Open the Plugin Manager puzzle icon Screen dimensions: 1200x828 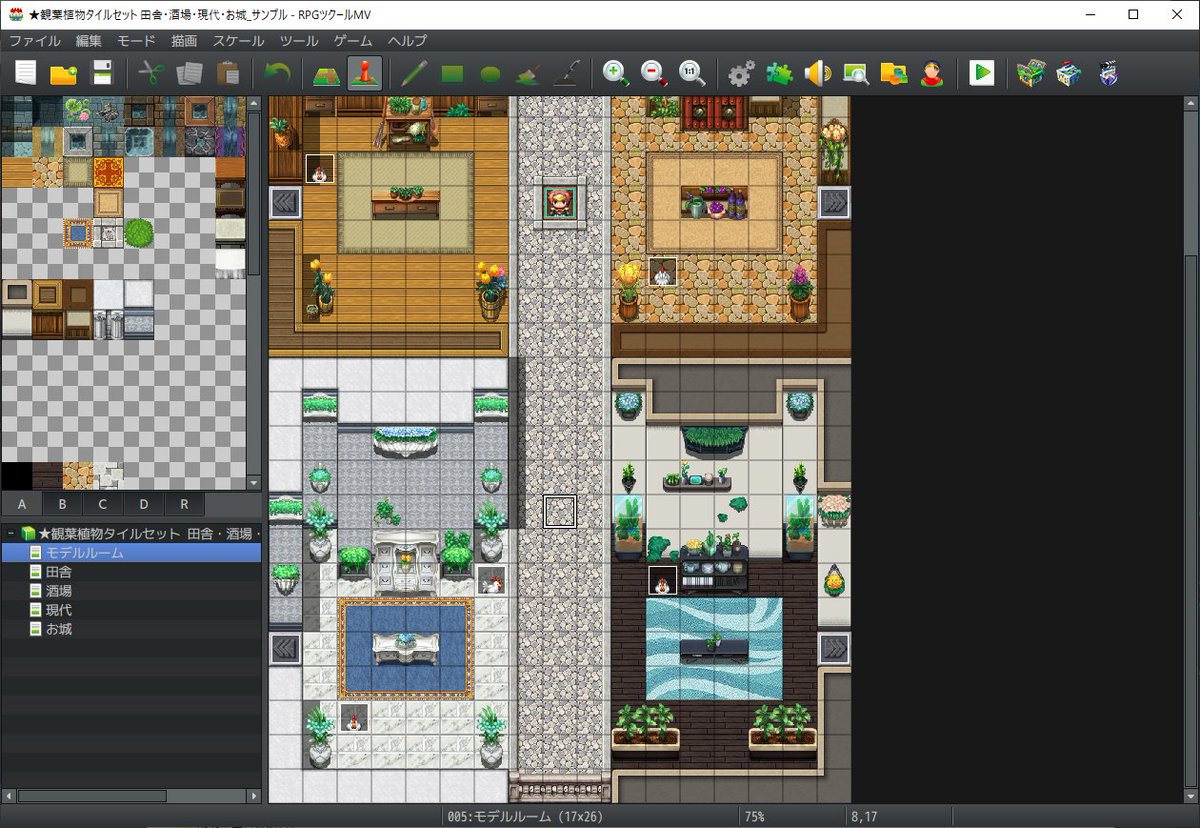click(779, 72)
